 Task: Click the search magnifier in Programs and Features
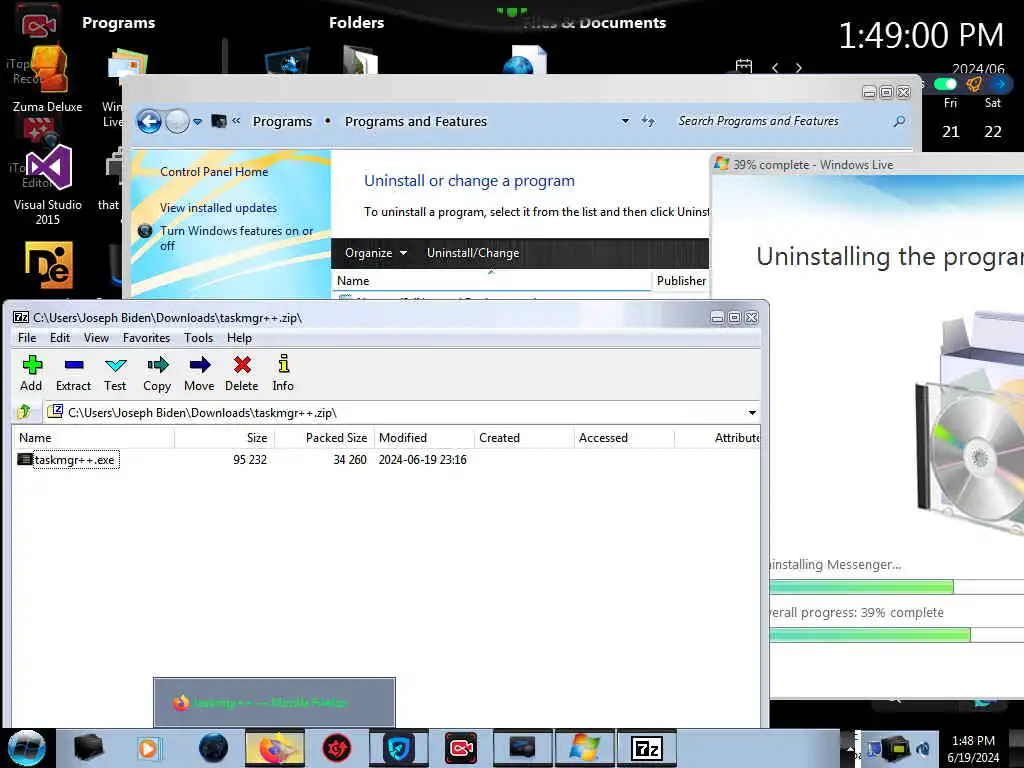pos(899,121)
